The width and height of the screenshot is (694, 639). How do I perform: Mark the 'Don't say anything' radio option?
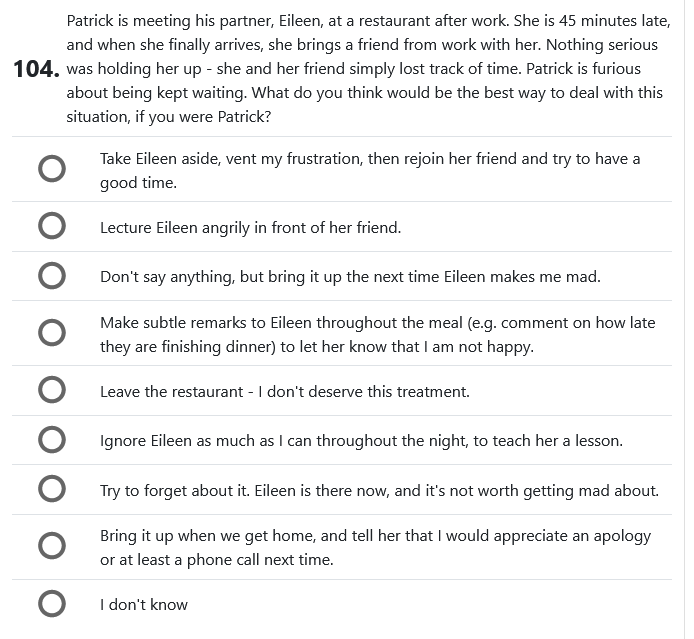point(52,277)
